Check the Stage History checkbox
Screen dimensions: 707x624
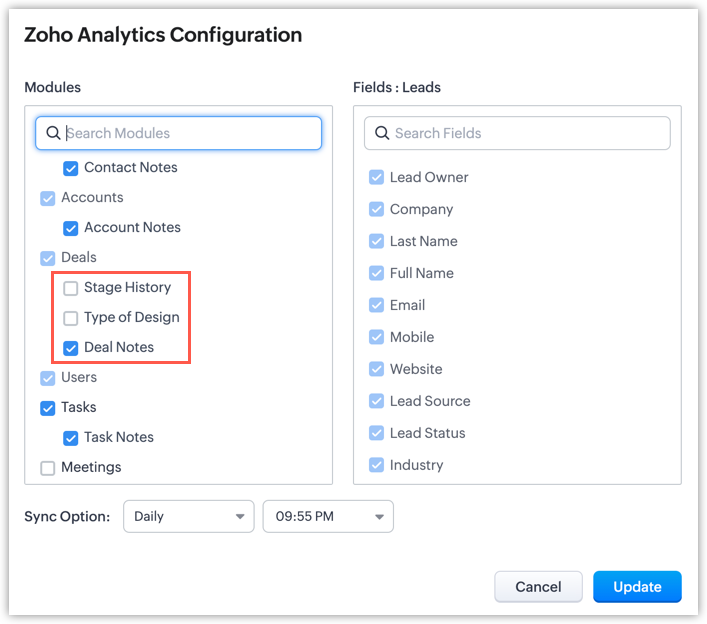click(x=71, y=288)
